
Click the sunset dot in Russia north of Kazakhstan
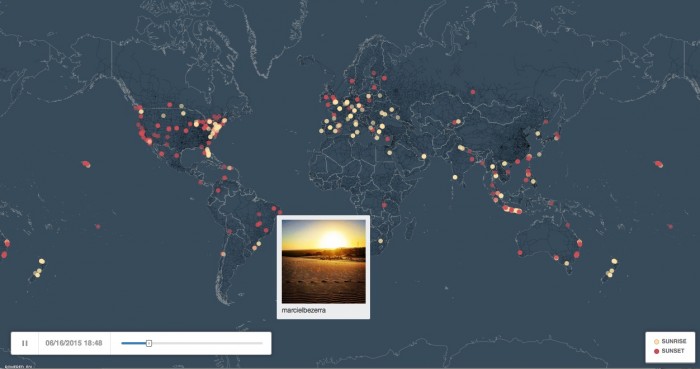point(473,92)
